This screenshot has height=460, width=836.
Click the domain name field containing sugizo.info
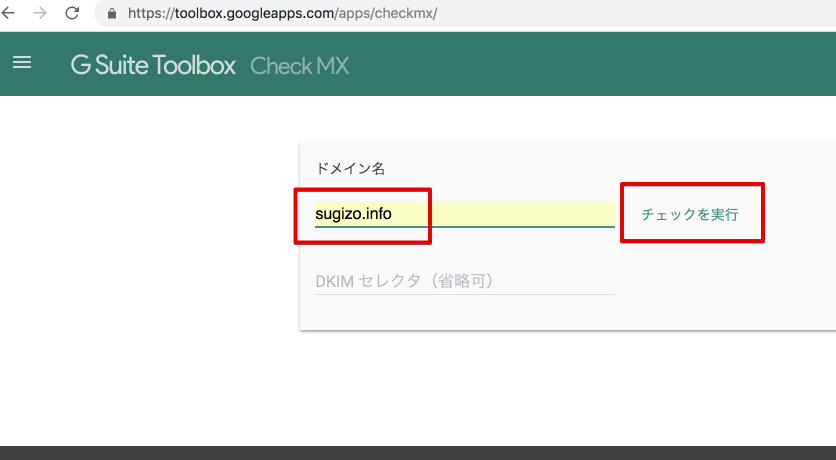[464, 214]
